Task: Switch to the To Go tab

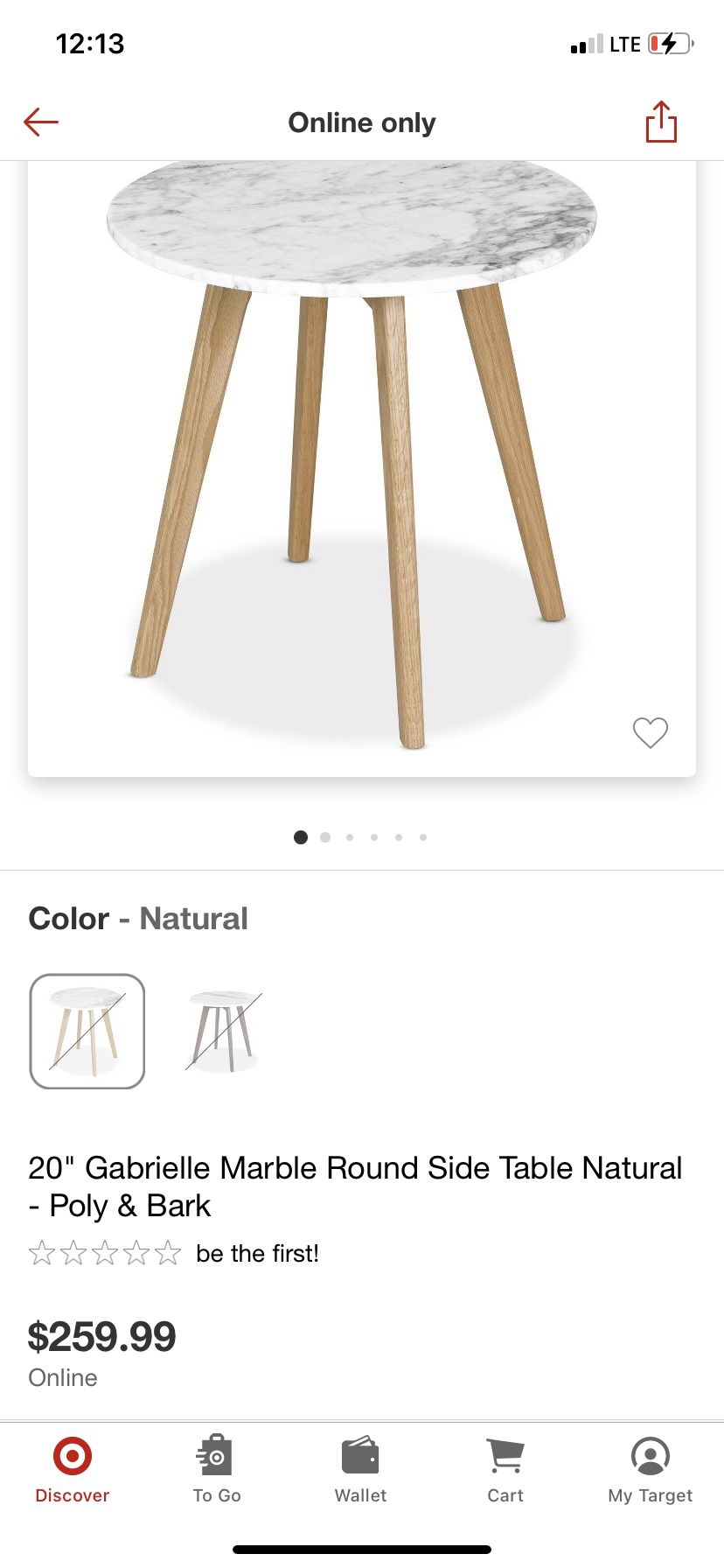Action: 217,1470
